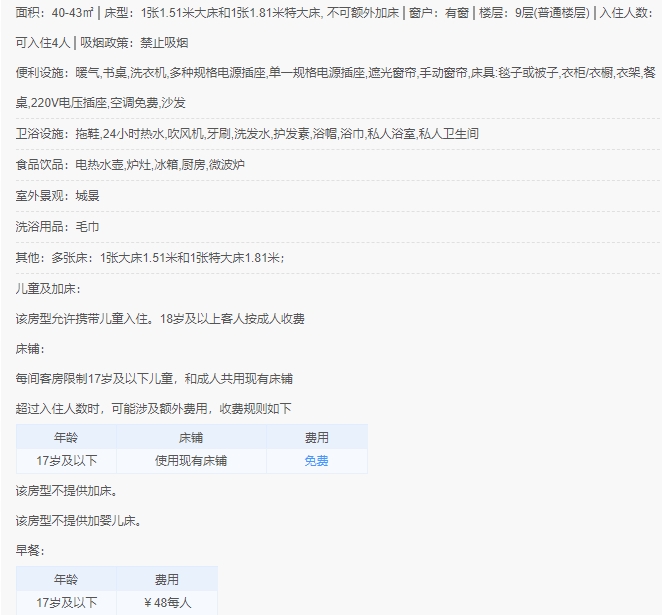Click the 该房型允许携带儿童入住 sentence
The image size is (662, 615).
pos(160,319)
